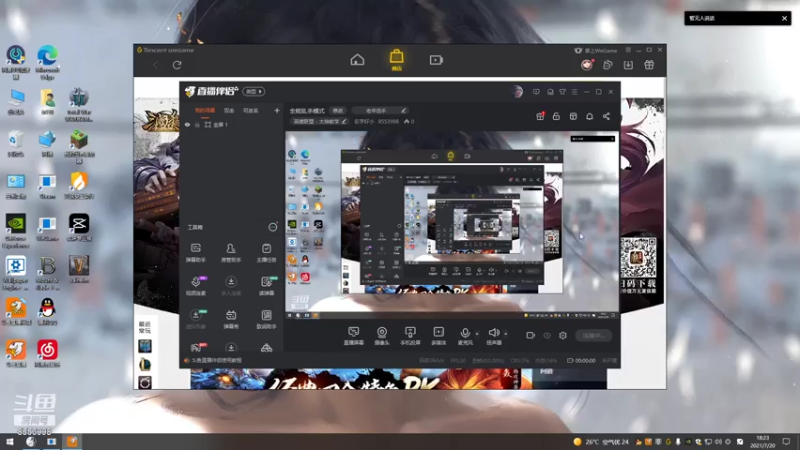Viewport: 800px width, 450px height.
Task: Close the black notification popup at top-right
Action: (x=784, y=18)
